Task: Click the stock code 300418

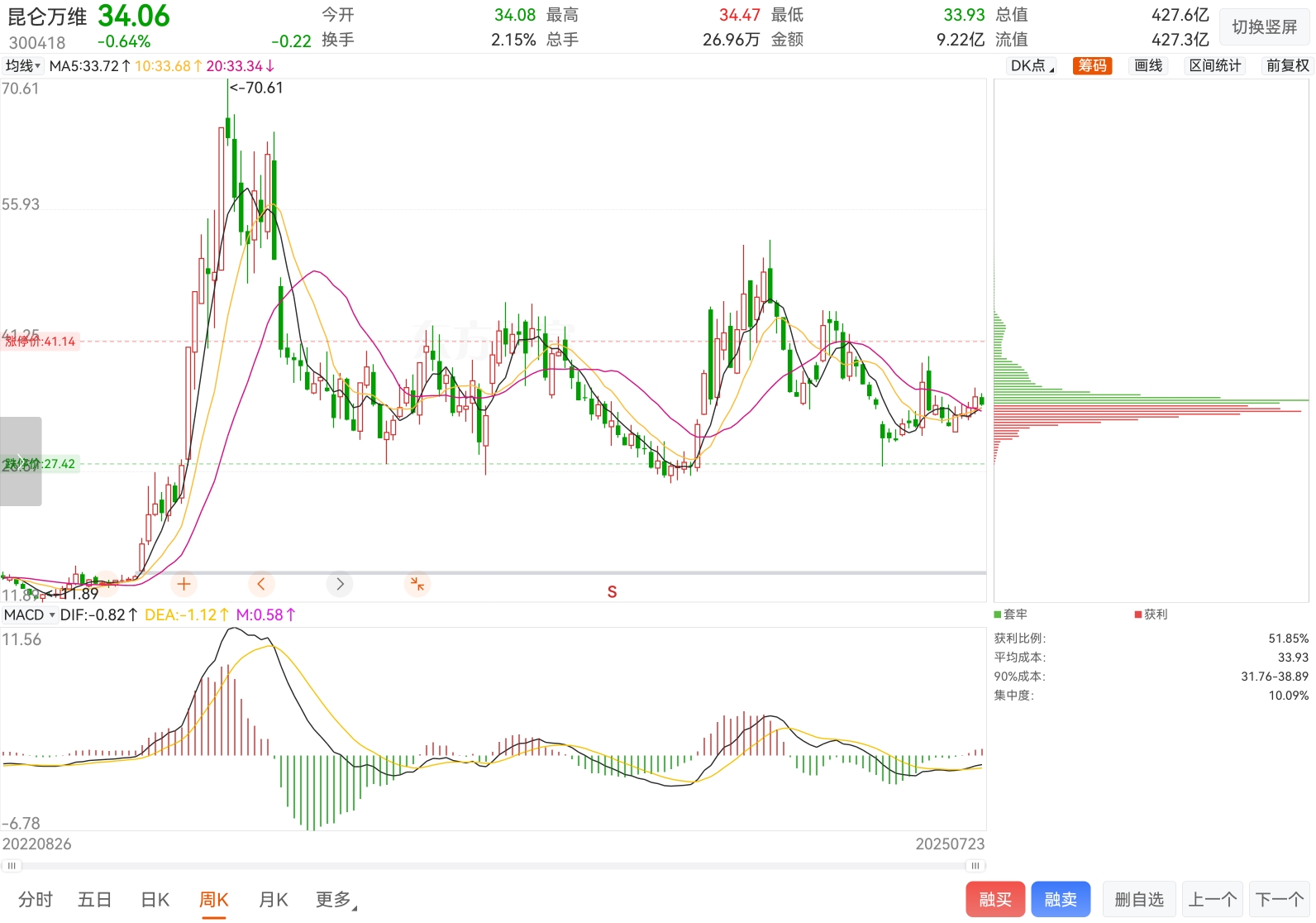Action: coord(37,42)
